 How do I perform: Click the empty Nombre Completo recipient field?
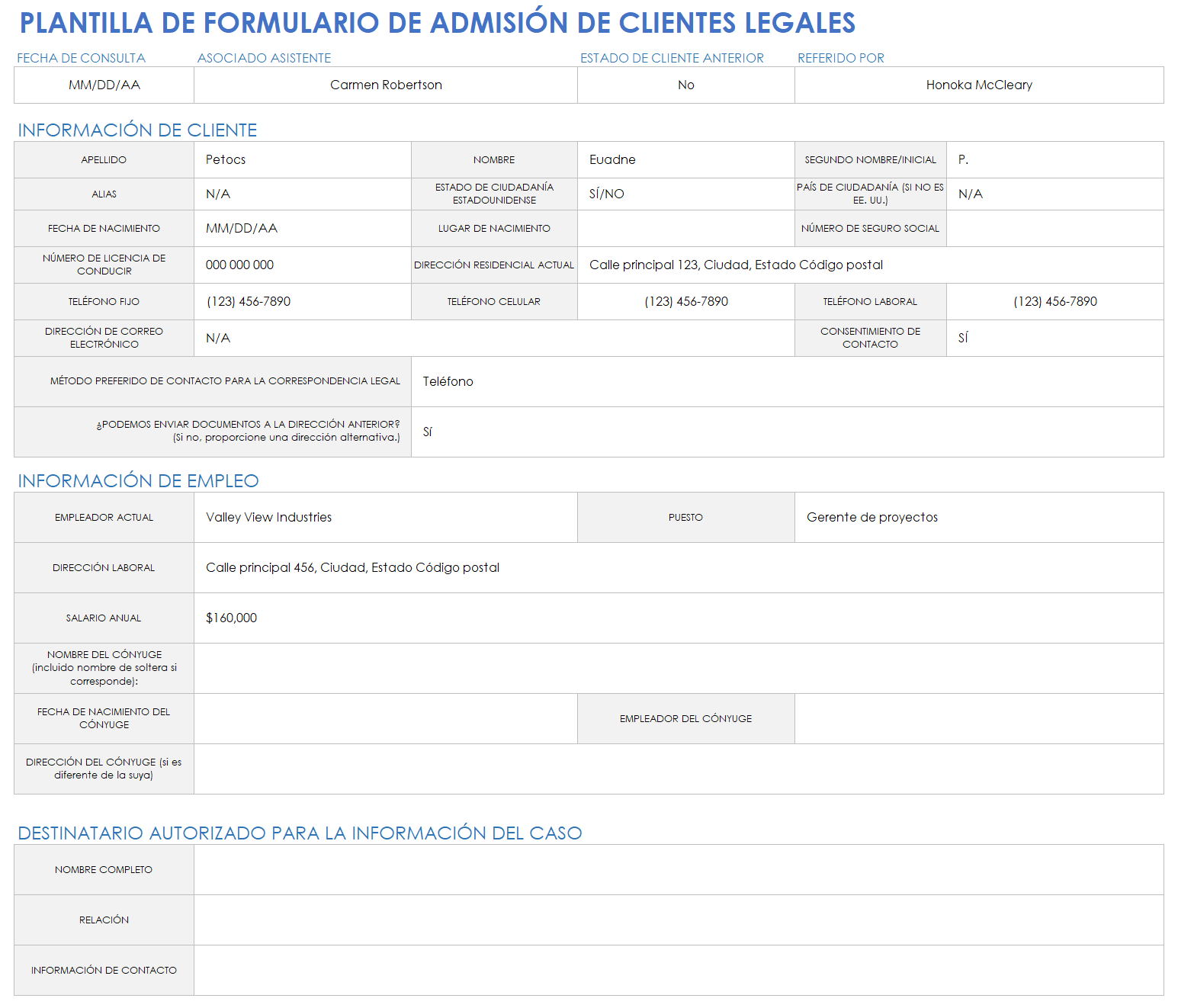679,869
